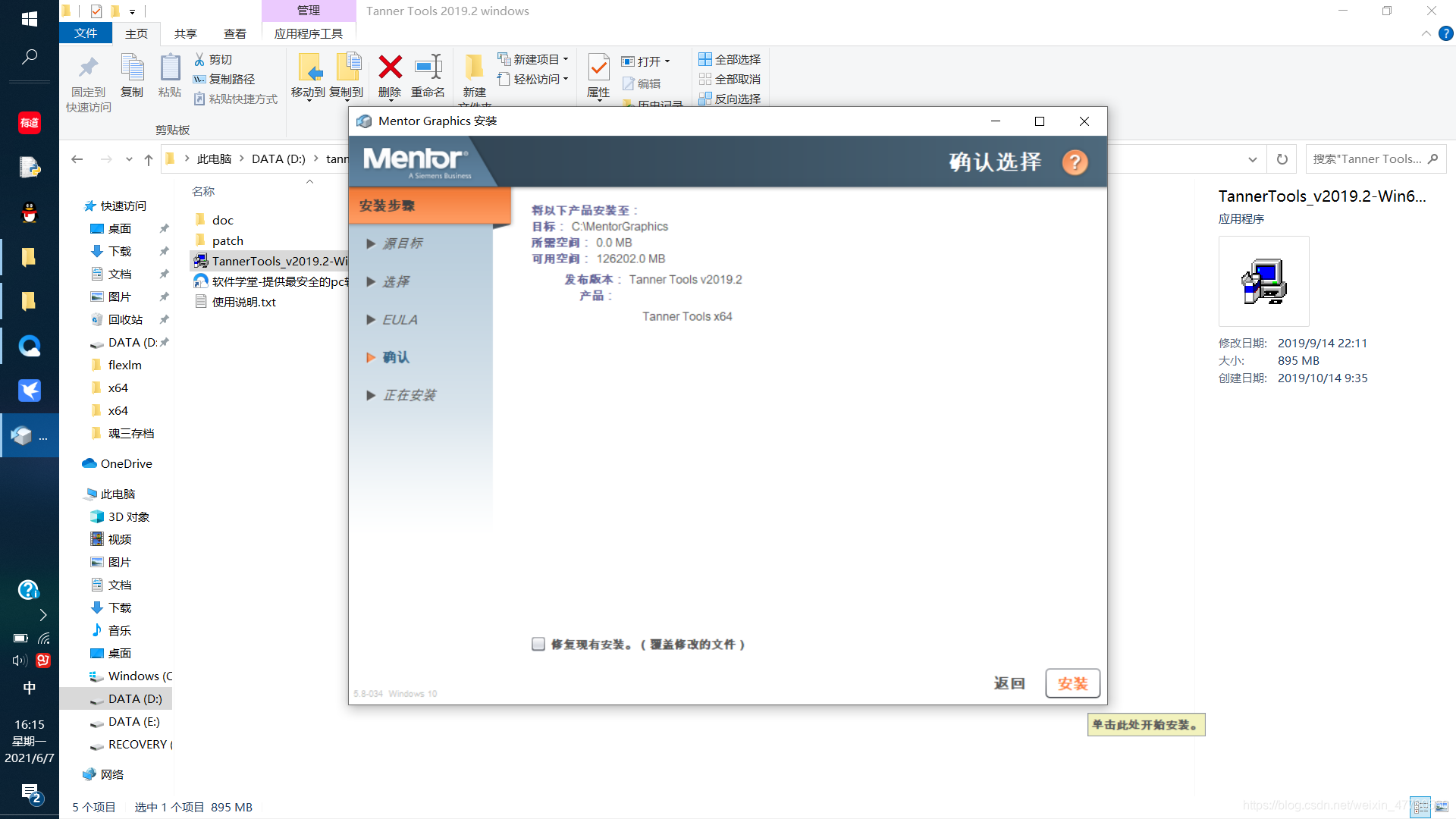This screenshot has height=819, width=1456.
Task: Open the address bar history dropdown
Action: [x=1252, y=159]
